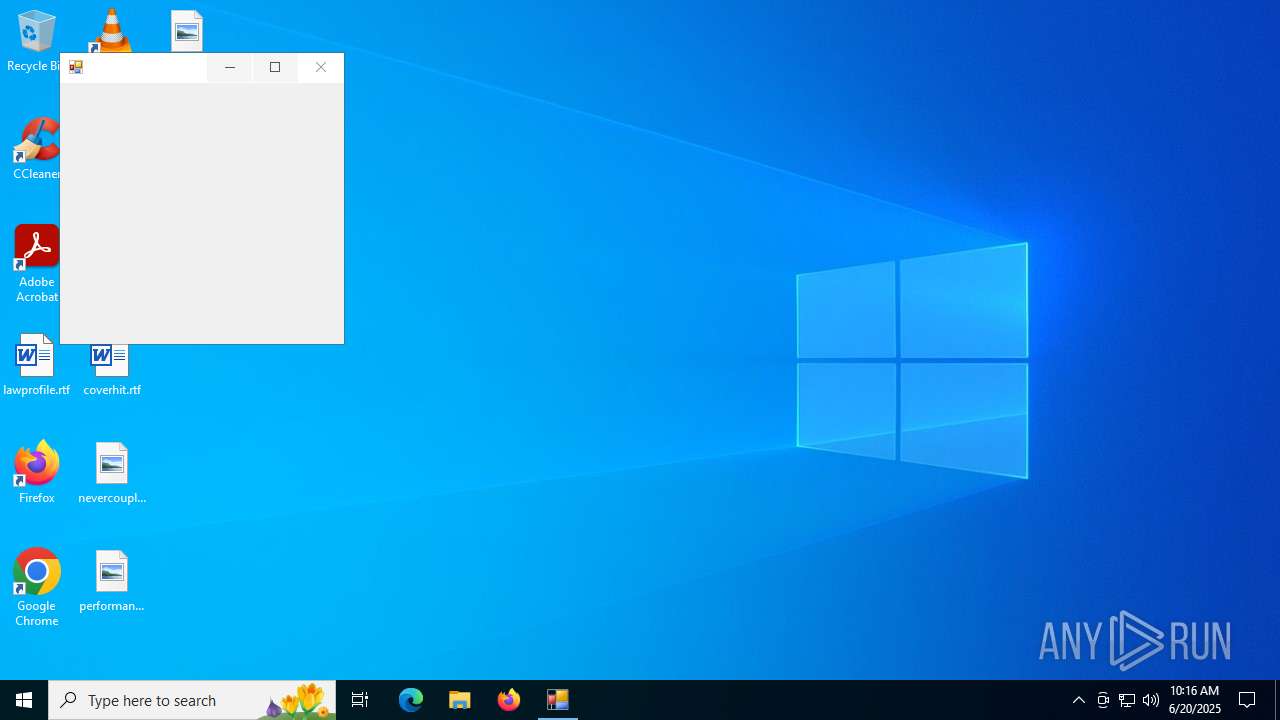Minimize the small blank window

tap(230, 67)
